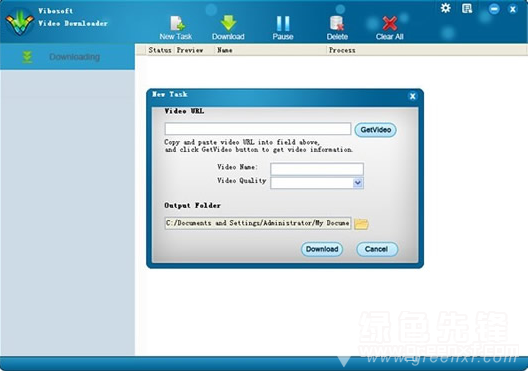Click the Name column header
Viewport: 528px width, 371px height.
coord(225,50)
